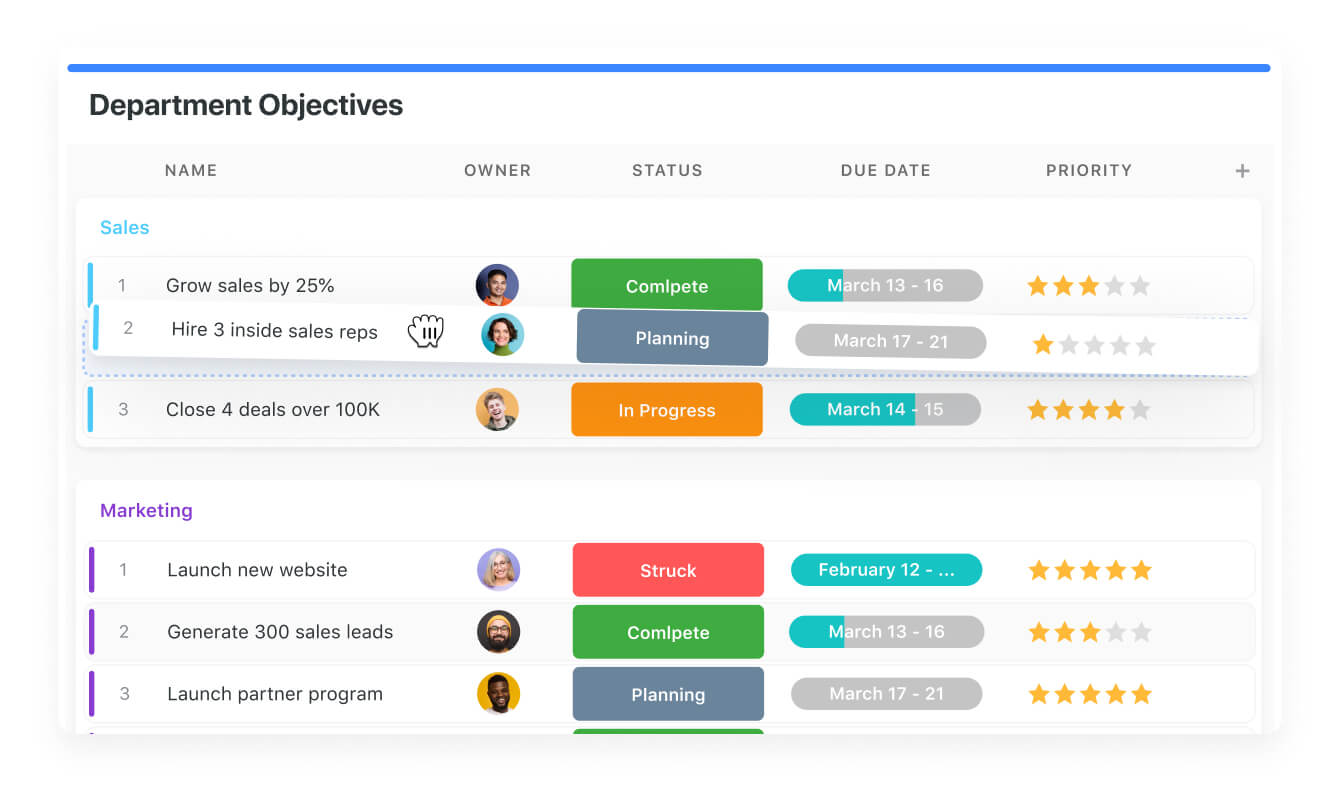Screen dimensions: 1340x804
Task: Click the Complete status button for Generate 300 sales leads
Action: [667, 631]
